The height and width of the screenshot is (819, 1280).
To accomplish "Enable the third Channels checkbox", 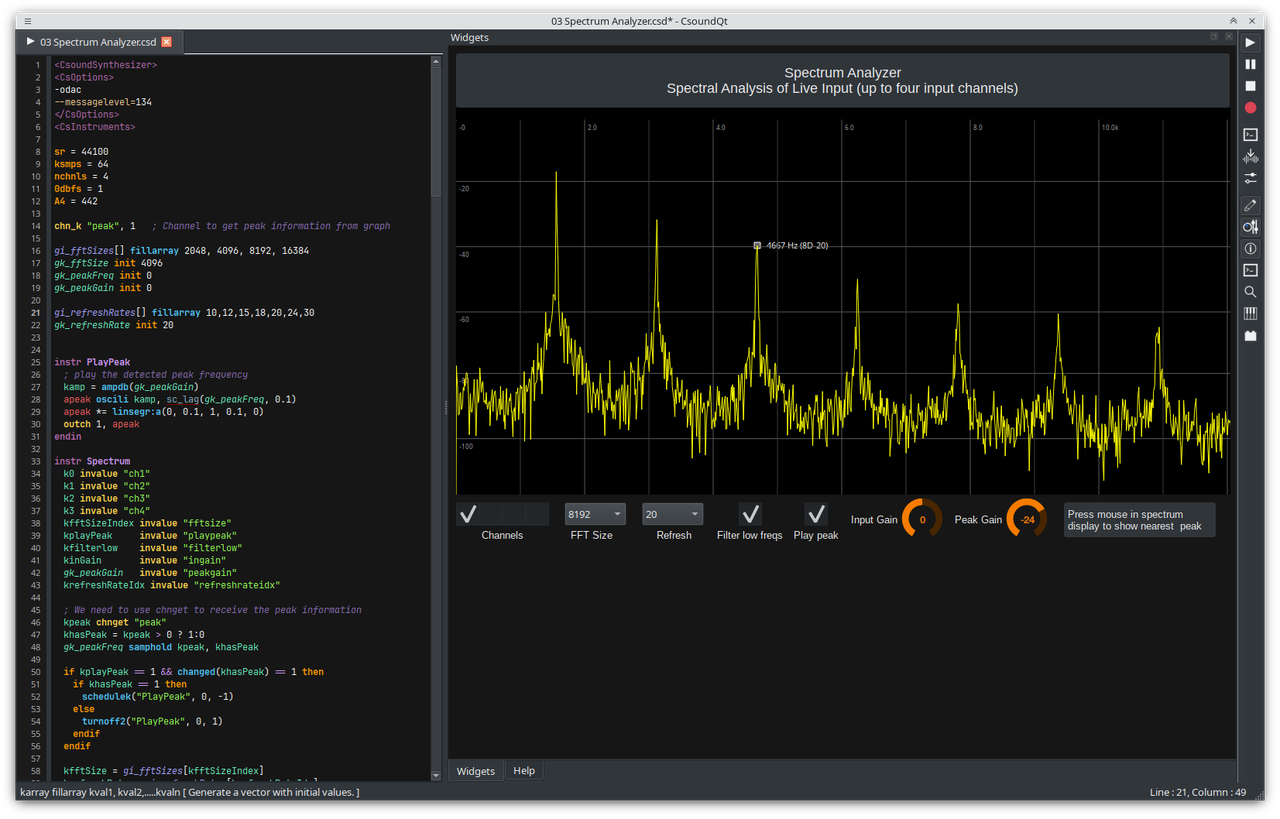I will (514, 514).
